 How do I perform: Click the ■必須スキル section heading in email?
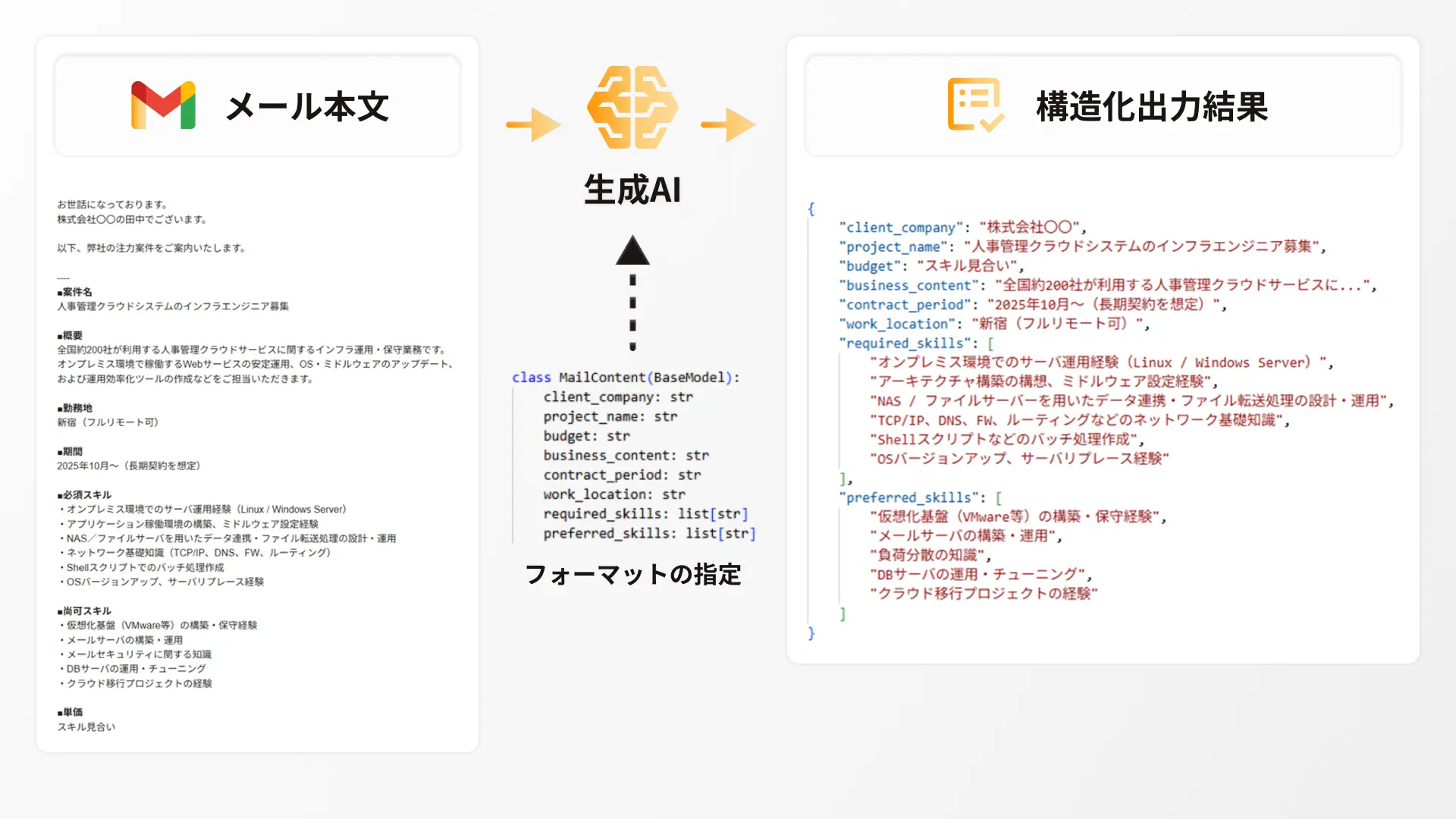(x=84, y=494)
